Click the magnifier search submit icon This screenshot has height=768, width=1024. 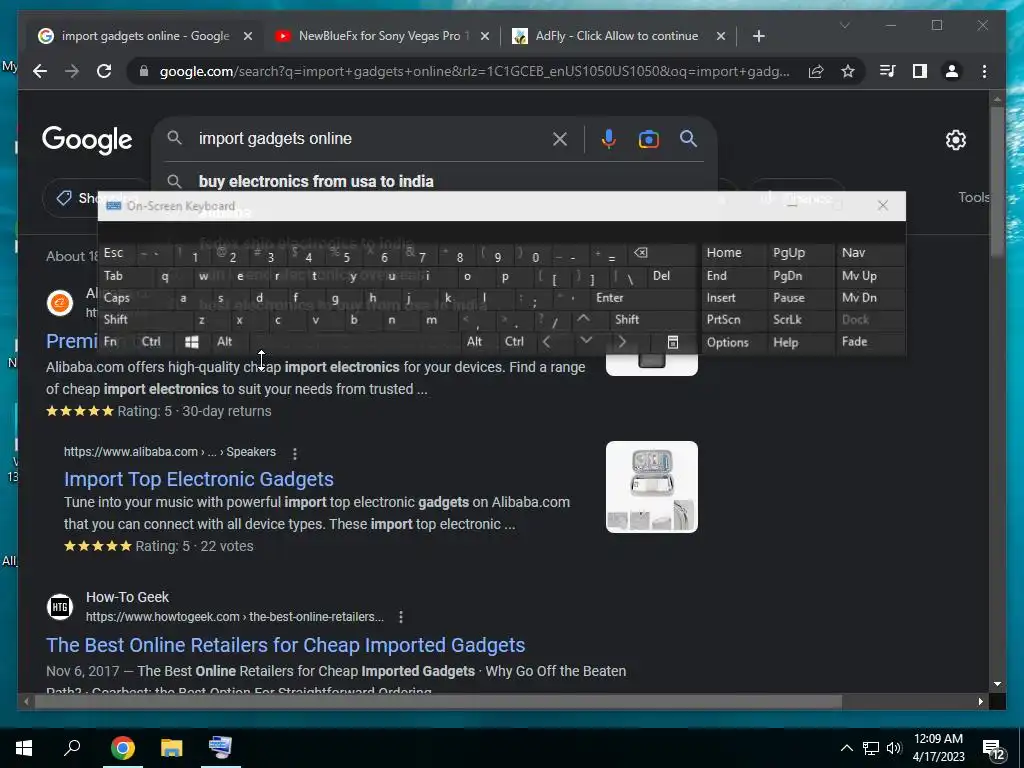(688, 138)
